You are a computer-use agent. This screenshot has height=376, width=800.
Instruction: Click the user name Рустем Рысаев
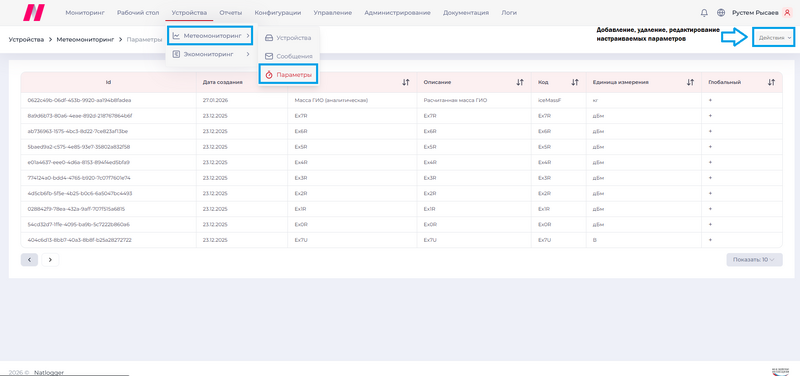[755, 13]
